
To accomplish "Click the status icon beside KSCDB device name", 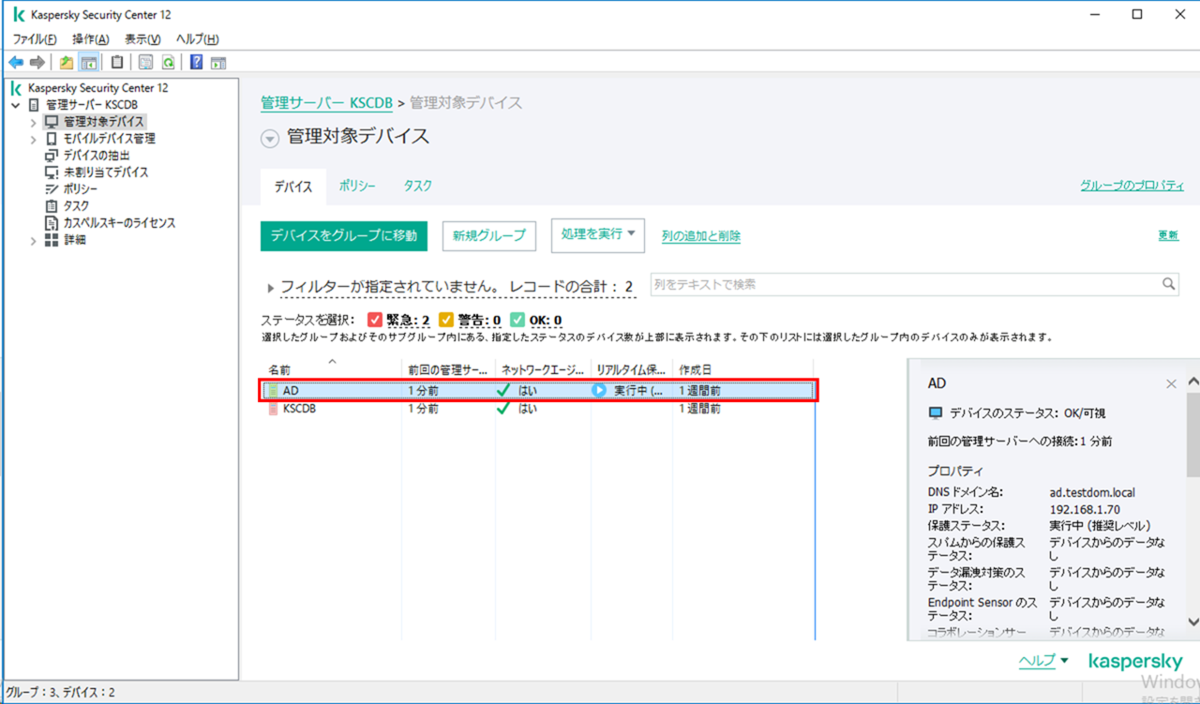I will coord(273,409).
